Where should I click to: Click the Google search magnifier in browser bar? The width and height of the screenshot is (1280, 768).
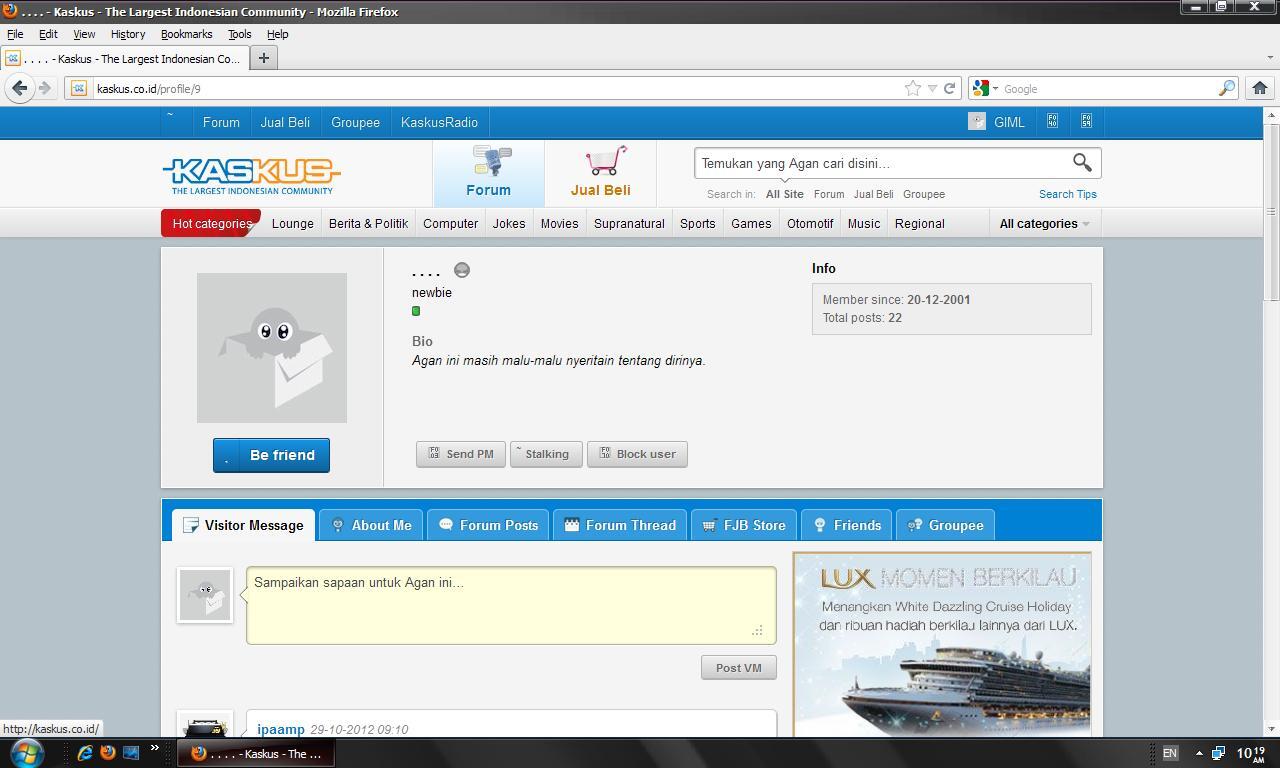click(x=1227, y=88)
